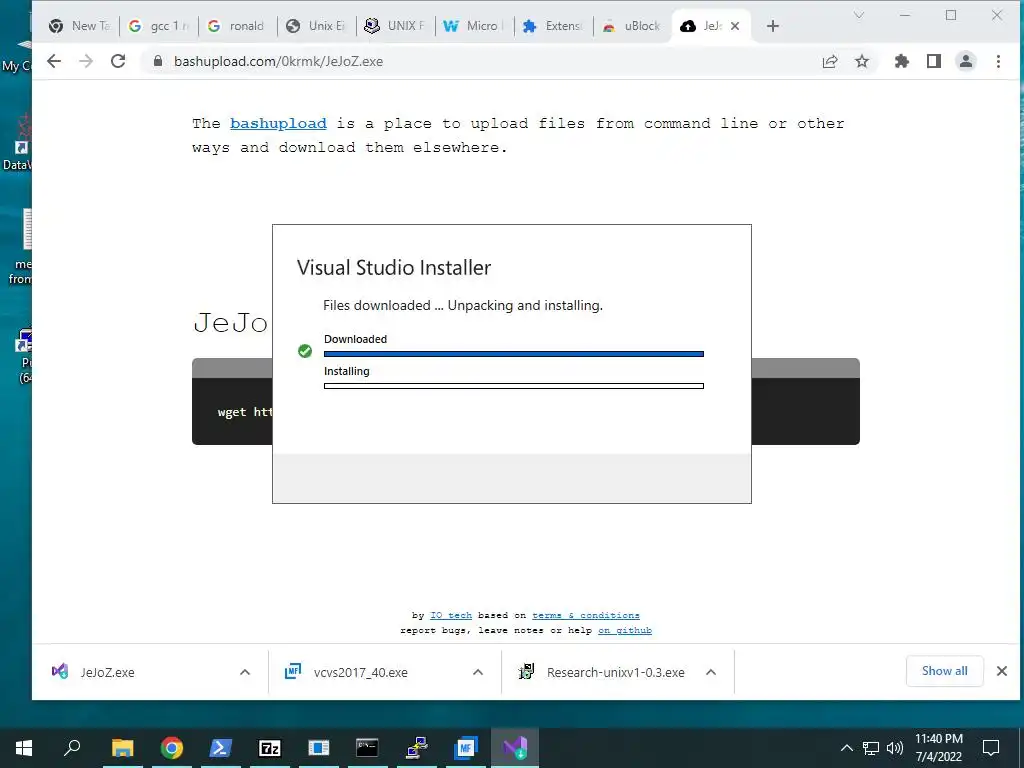Click the network tray icon
Screen dimensions: 1024x768
click(x=871, y=748)
